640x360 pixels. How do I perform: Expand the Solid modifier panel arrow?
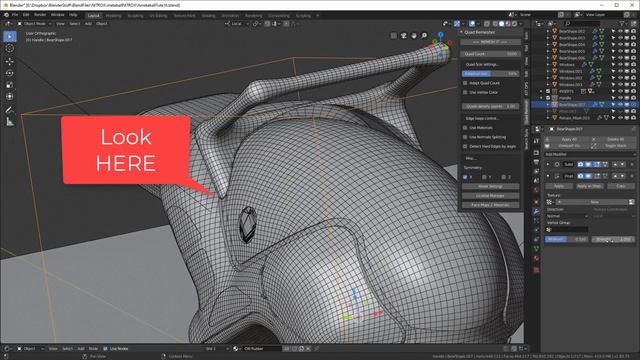tap(548, 164)
